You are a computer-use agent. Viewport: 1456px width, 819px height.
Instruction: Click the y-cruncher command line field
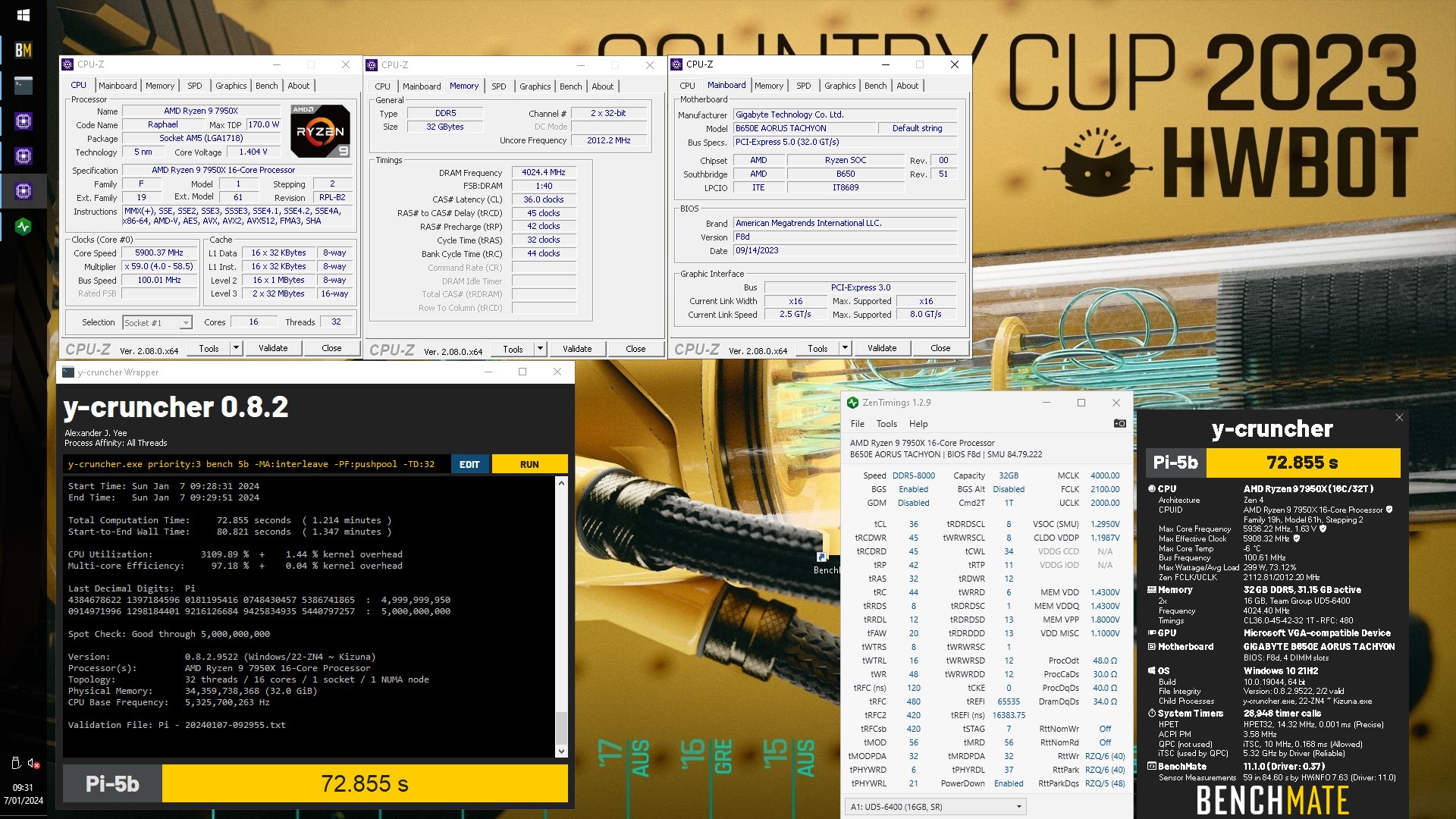click(x=256, y=464)
